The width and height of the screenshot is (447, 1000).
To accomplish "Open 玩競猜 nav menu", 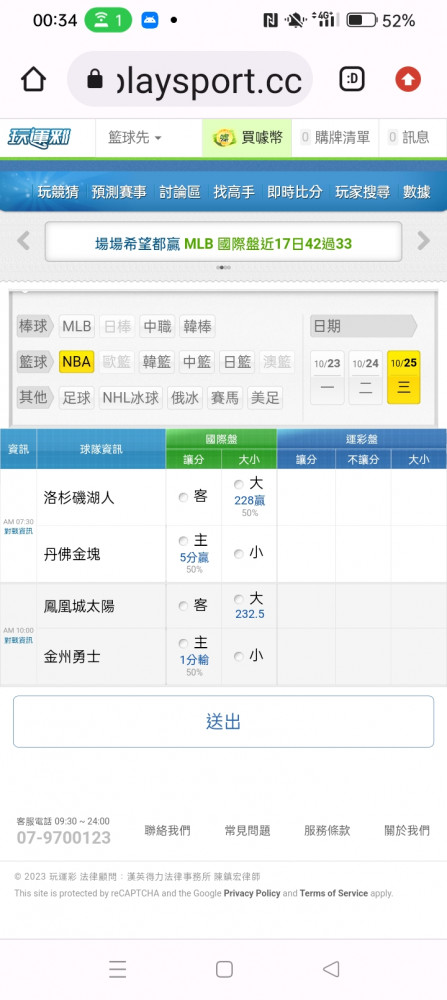I will click(x=58, y=192).
